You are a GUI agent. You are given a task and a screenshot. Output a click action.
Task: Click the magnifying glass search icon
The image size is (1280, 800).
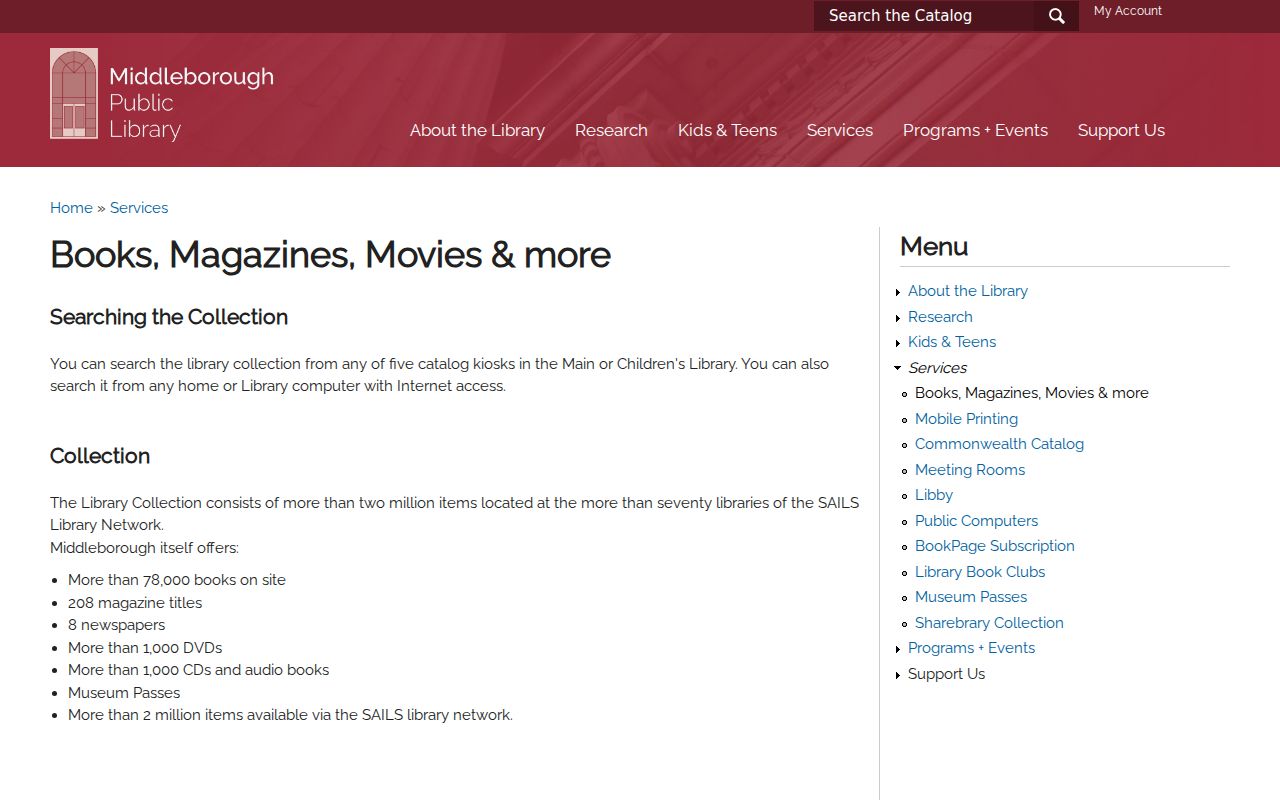click(1056, 16)
